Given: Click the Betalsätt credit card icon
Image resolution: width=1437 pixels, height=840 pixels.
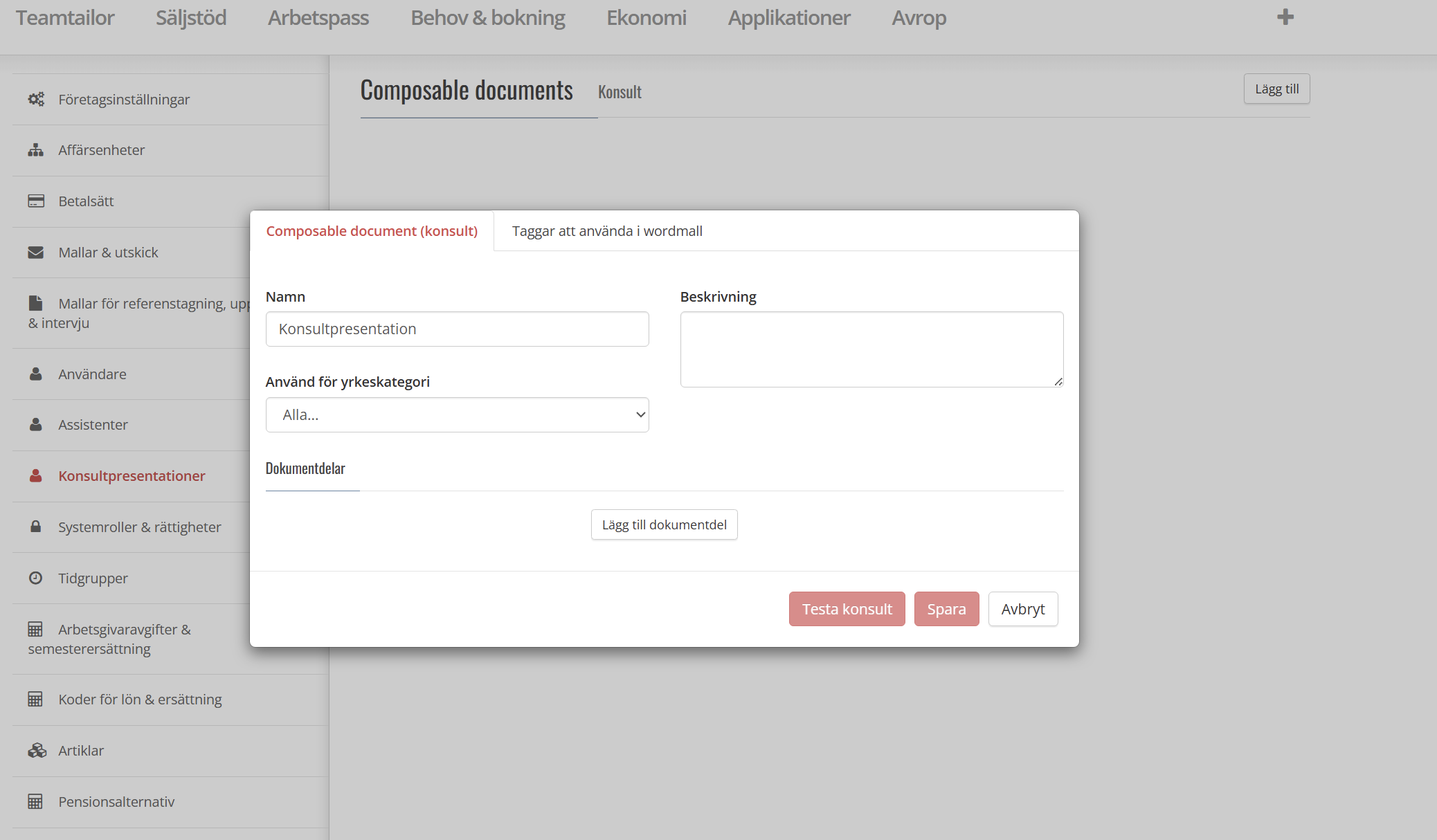Looking at the screenshot, I should pos(36,201).
